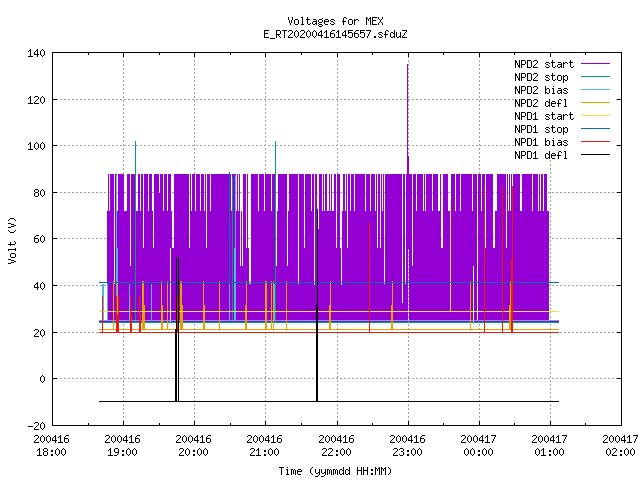Click the flat black line at -10 V
Screen dimensions: 640x480
click(329, 401)
